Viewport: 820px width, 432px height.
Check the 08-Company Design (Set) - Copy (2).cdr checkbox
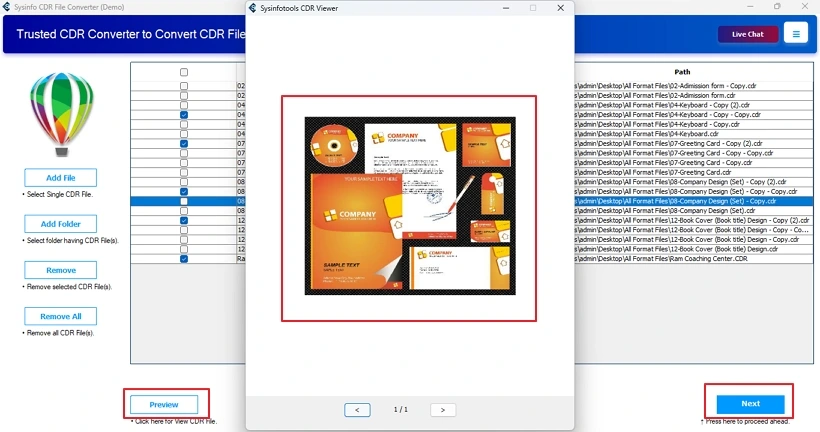point(184,182)
